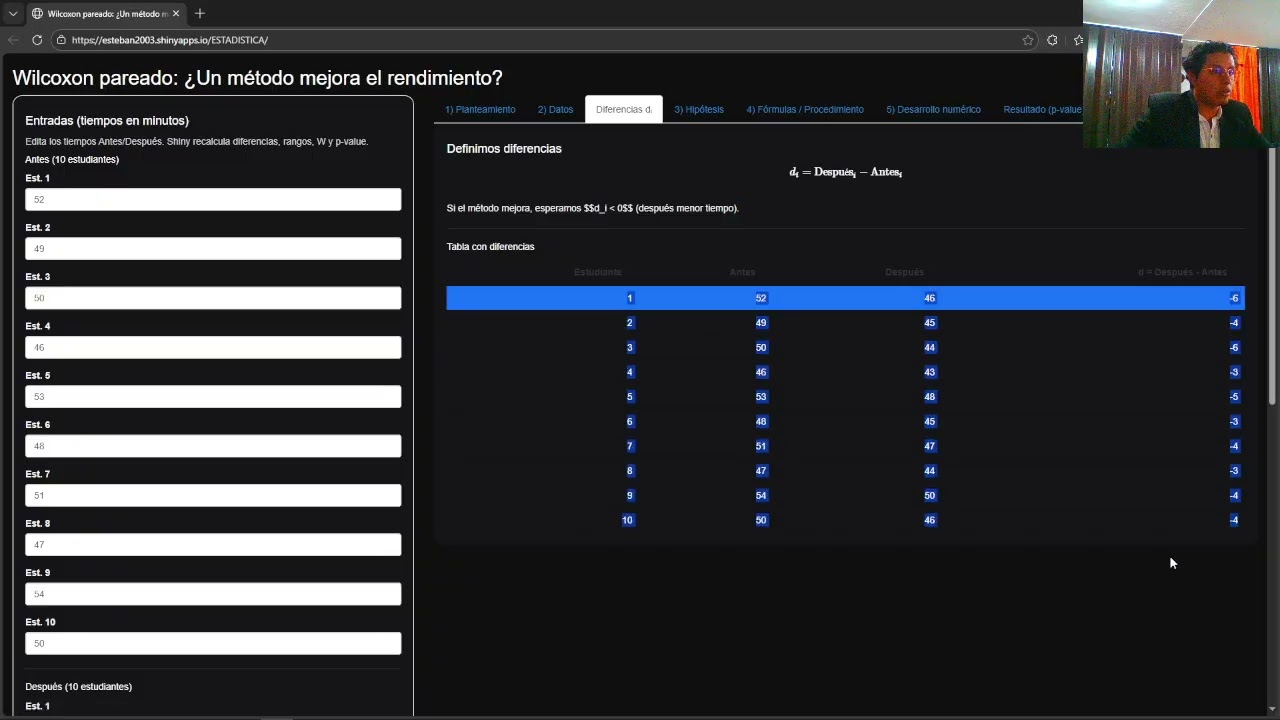Click 'Antes (10 estudiantes)' label
Image resolution: width=1280 pixels, height=720 pixels.
[x=72, y=160]
